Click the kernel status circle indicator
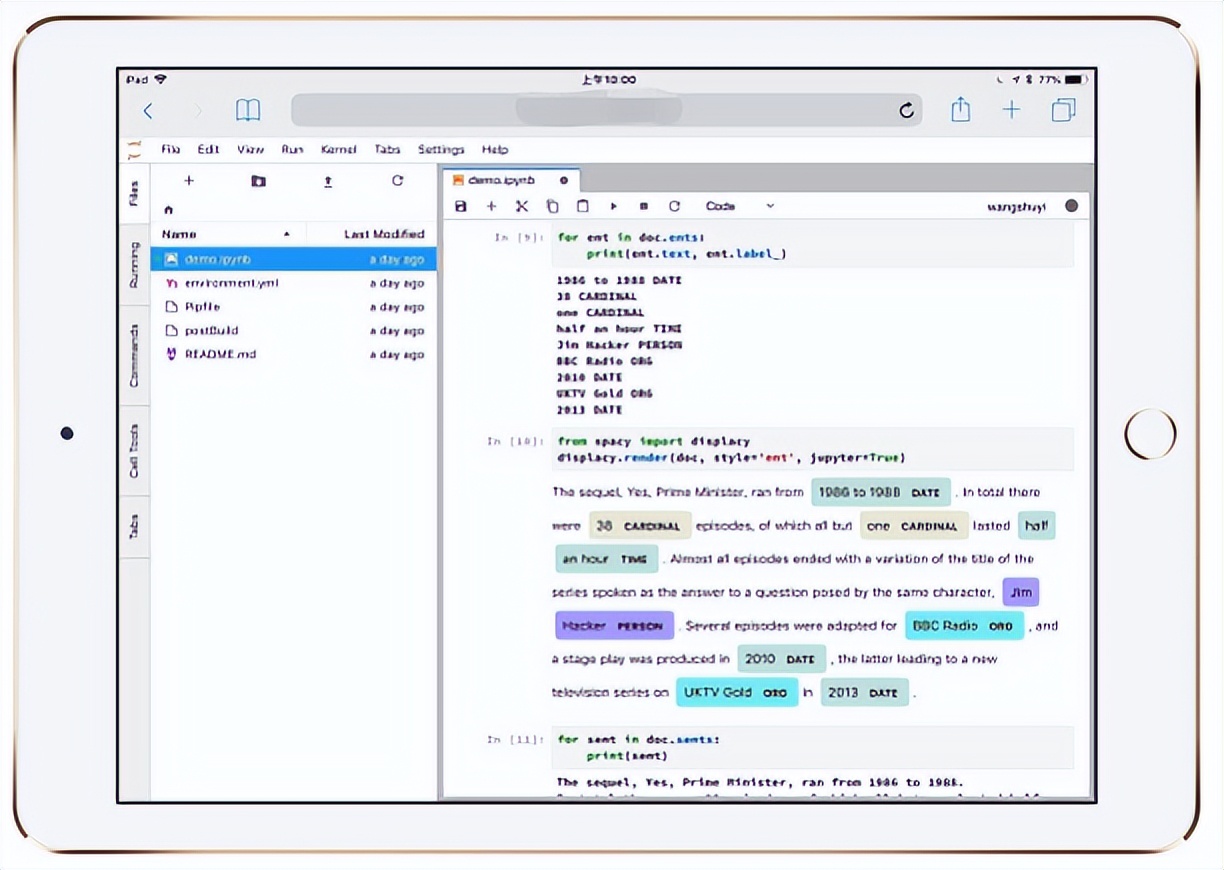 click(x=1072, y=206)
